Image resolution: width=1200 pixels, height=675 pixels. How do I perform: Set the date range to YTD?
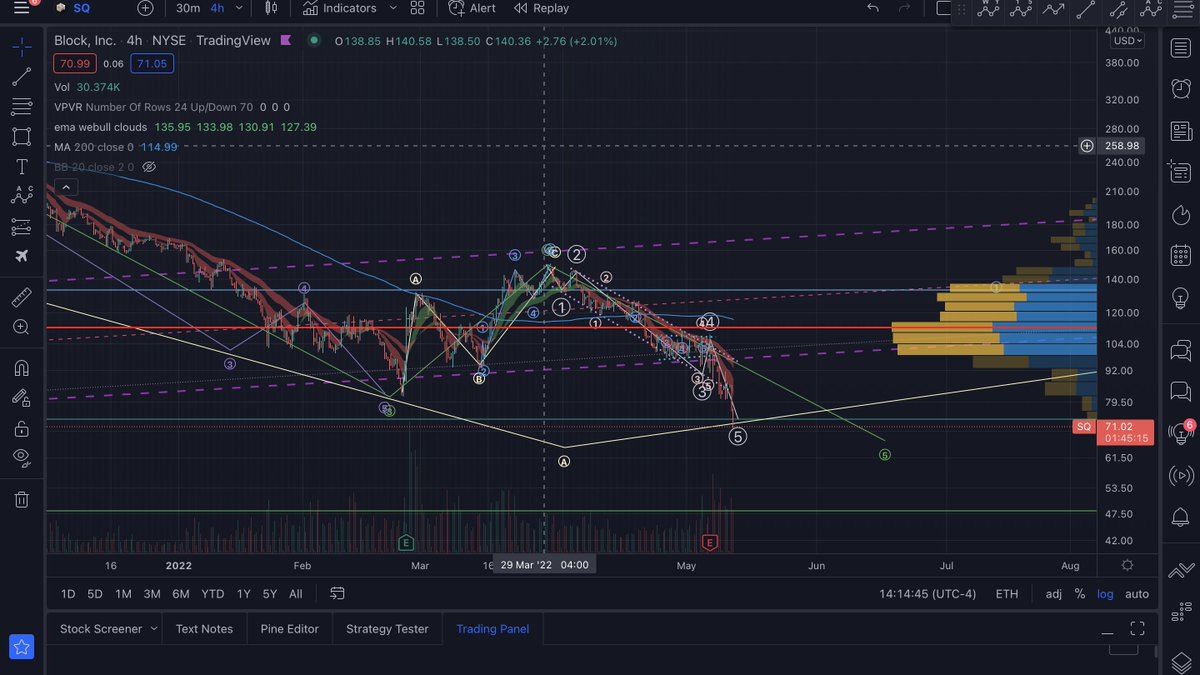click(x=212, y=594)
